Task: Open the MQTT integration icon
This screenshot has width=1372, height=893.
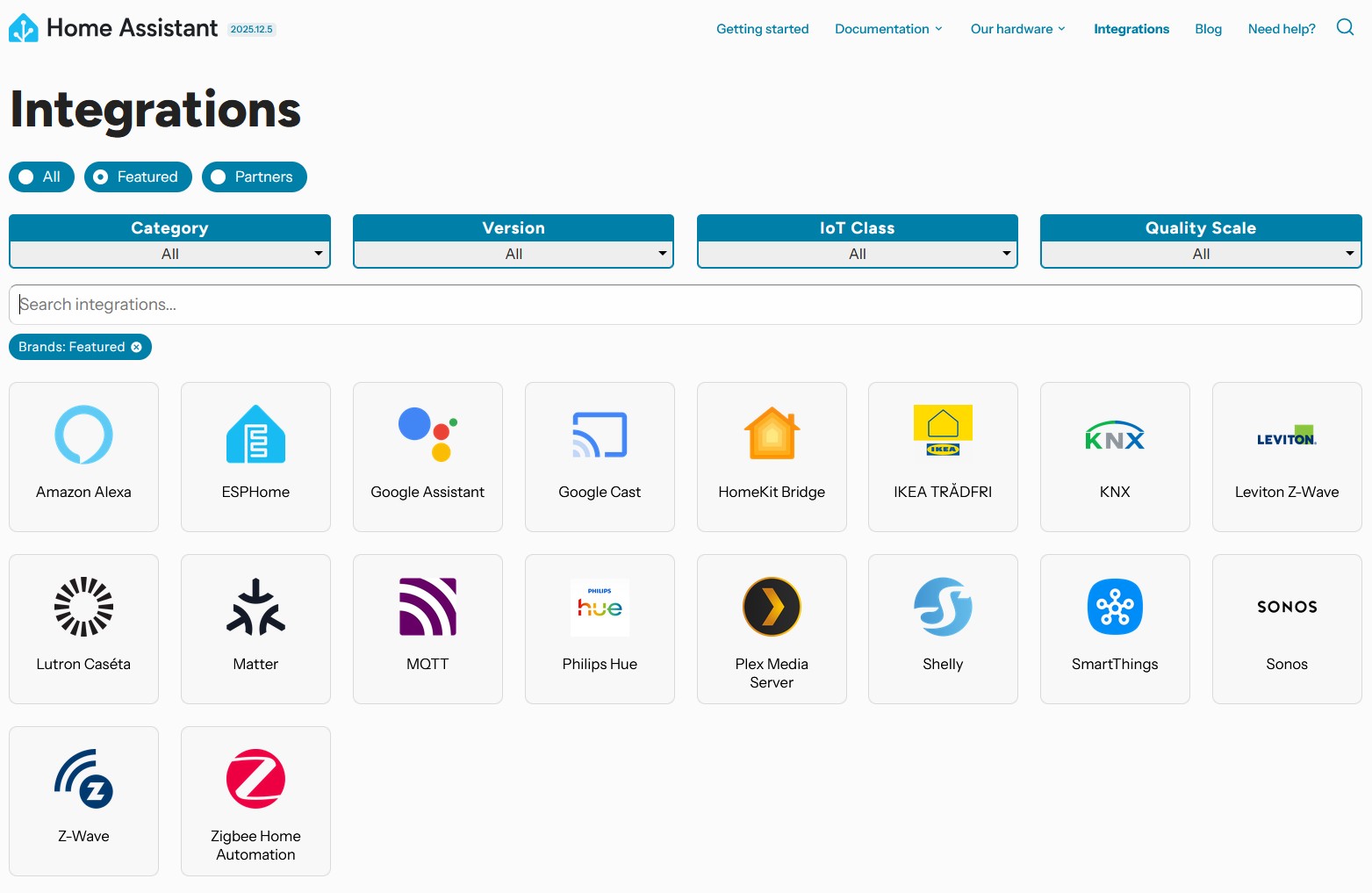Action: coord(427,606)
